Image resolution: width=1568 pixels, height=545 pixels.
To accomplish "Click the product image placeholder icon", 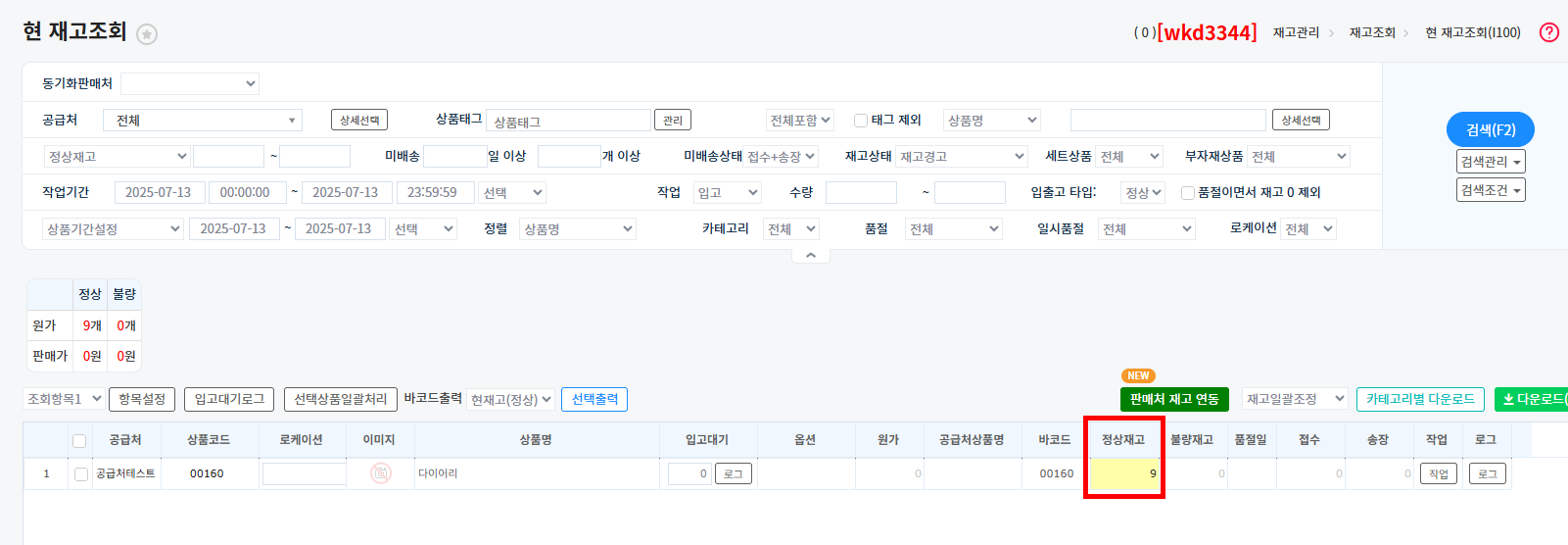I will click(x=380, y=473).
